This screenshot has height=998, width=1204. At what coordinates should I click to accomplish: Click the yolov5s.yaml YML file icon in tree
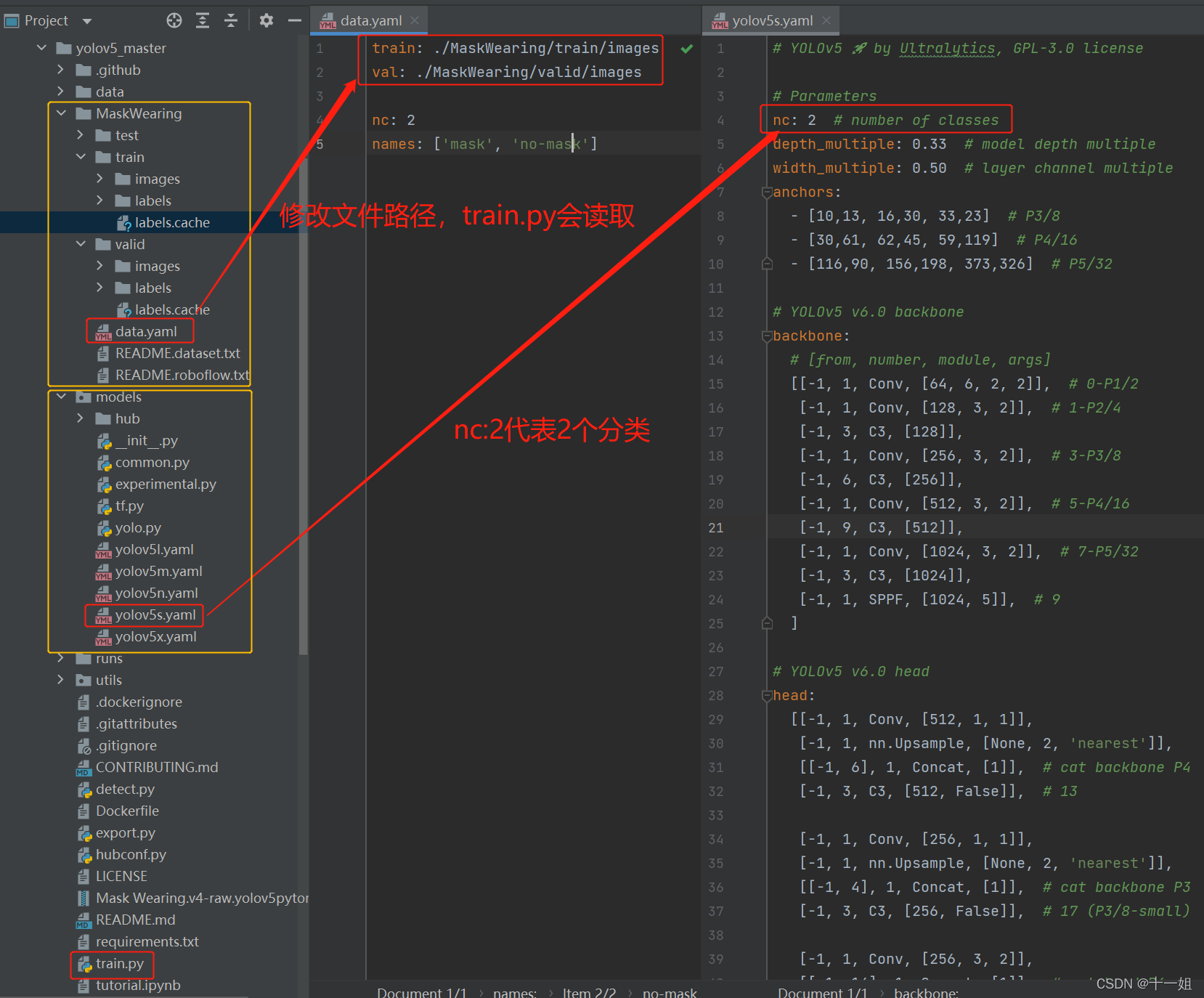click(103, 615)
